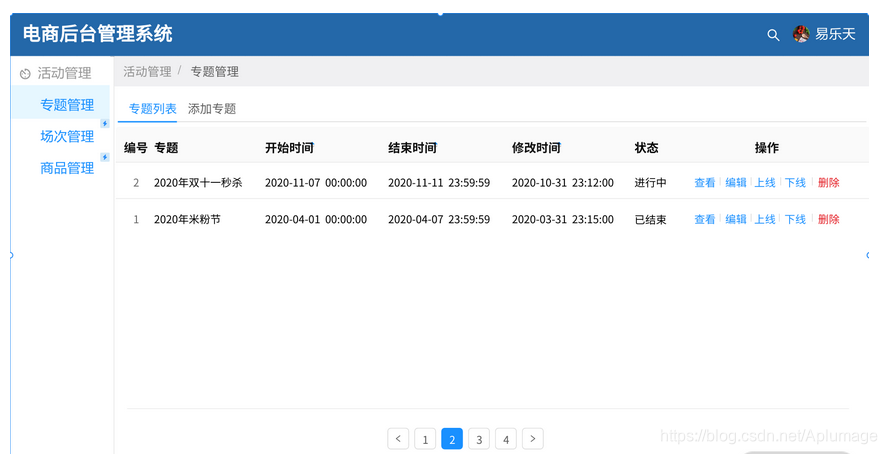This screenshot has height=454, width=887.
Task: Click 编辑 for 2020年米粉节
Action: click(x=736, y=219)
